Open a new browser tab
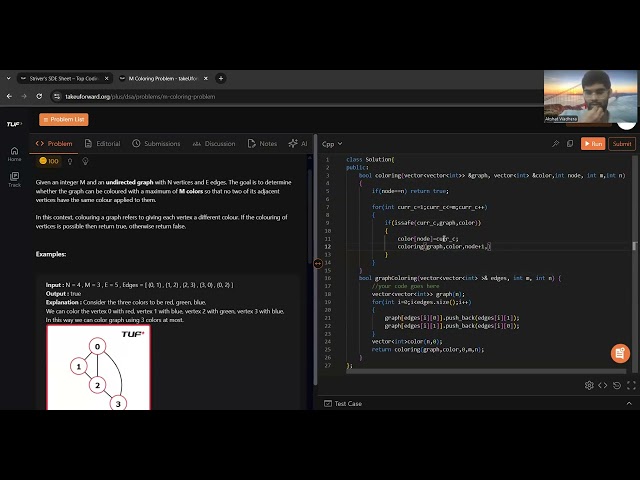 (221, 78)
